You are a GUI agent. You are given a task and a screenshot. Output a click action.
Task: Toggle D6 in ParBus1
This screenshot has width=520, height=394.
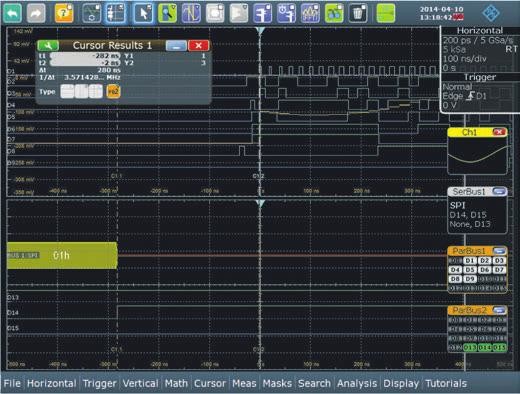point(484,270)
